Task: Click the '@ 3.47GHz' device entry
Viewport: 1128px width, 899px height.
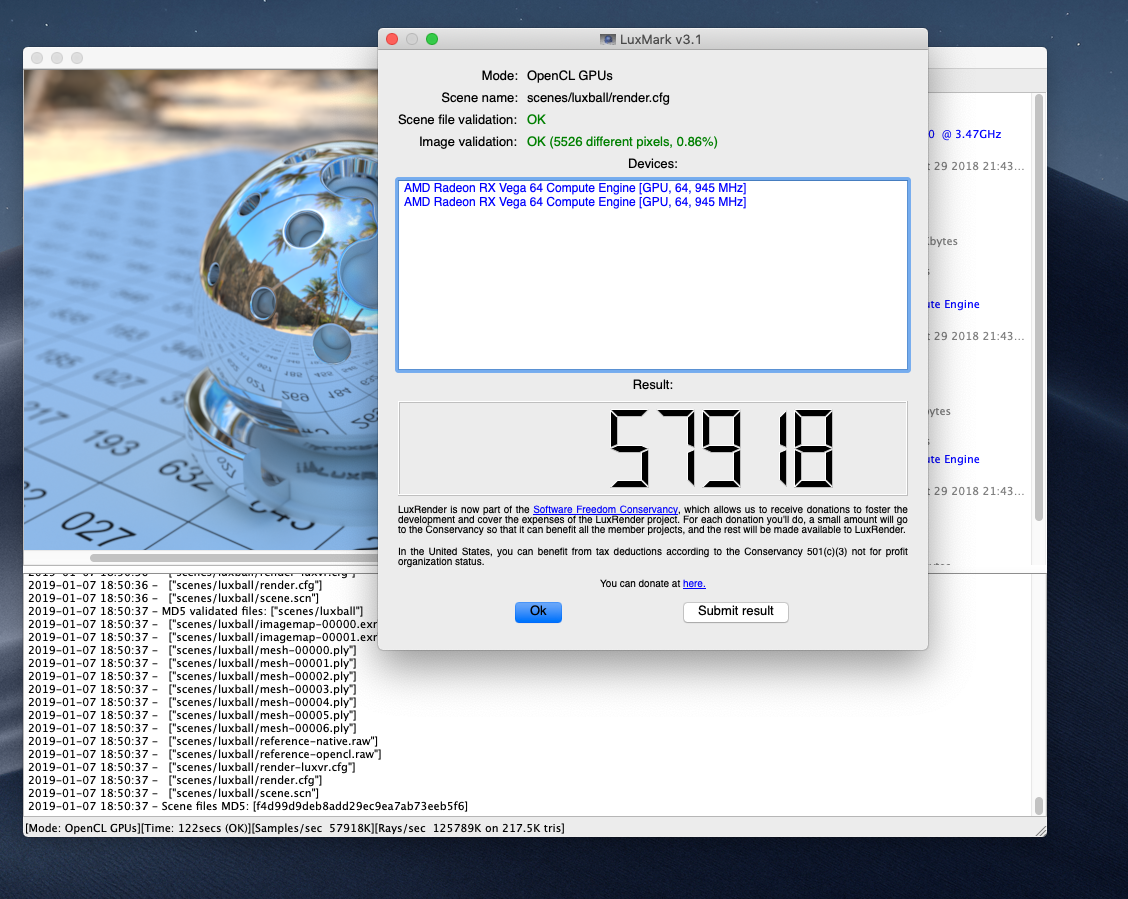Action: pos(964,134)
